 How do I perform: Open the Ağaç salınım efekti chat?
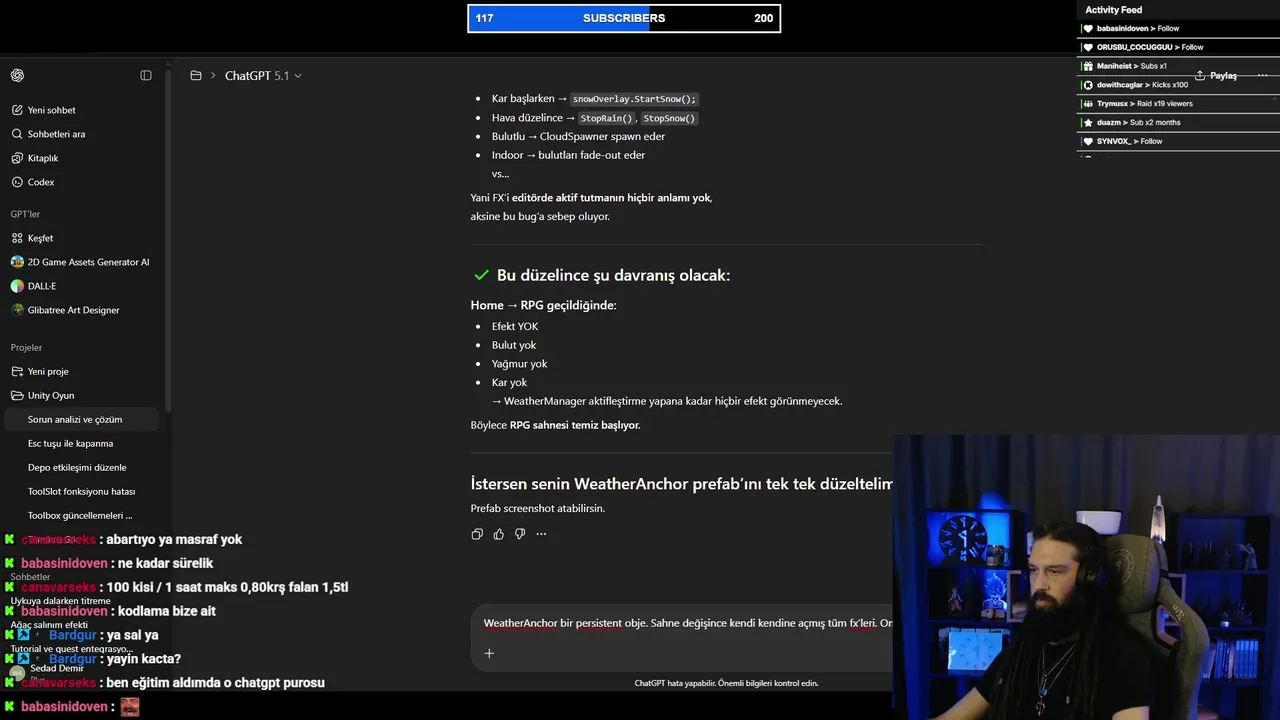click(x=49, y=625)
